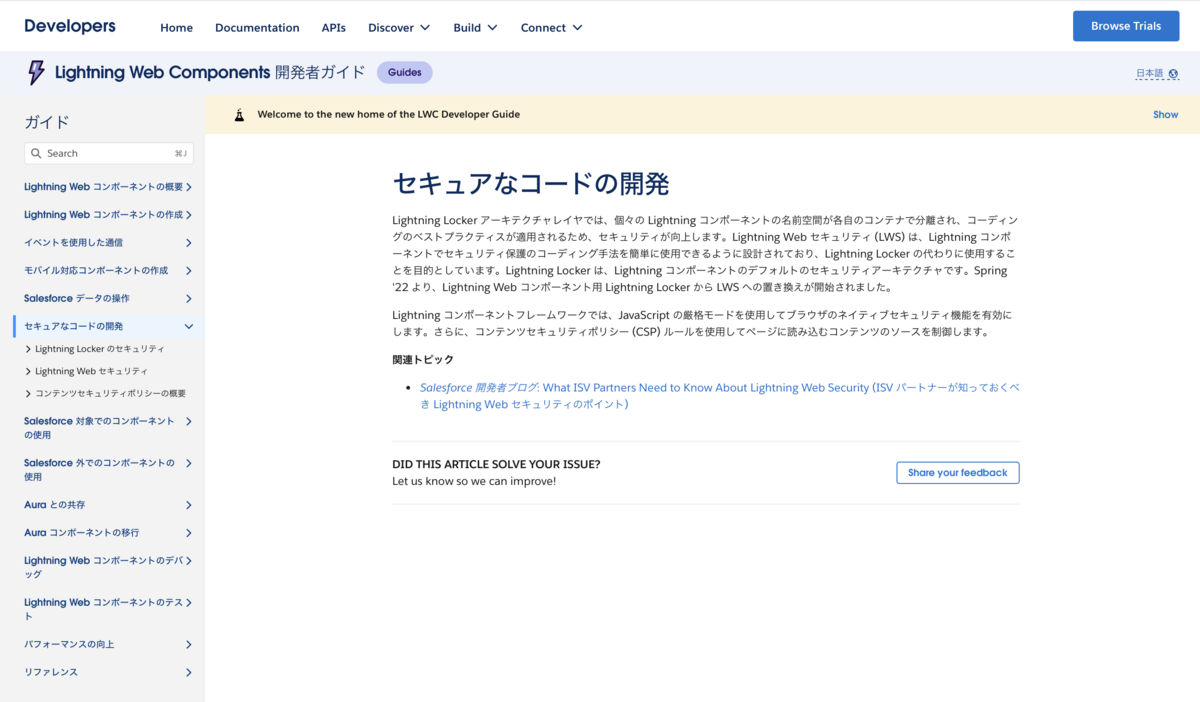Click the globe icon next to 日本語
Viewport: 1200px width, 702px height.
(1173, 74)
